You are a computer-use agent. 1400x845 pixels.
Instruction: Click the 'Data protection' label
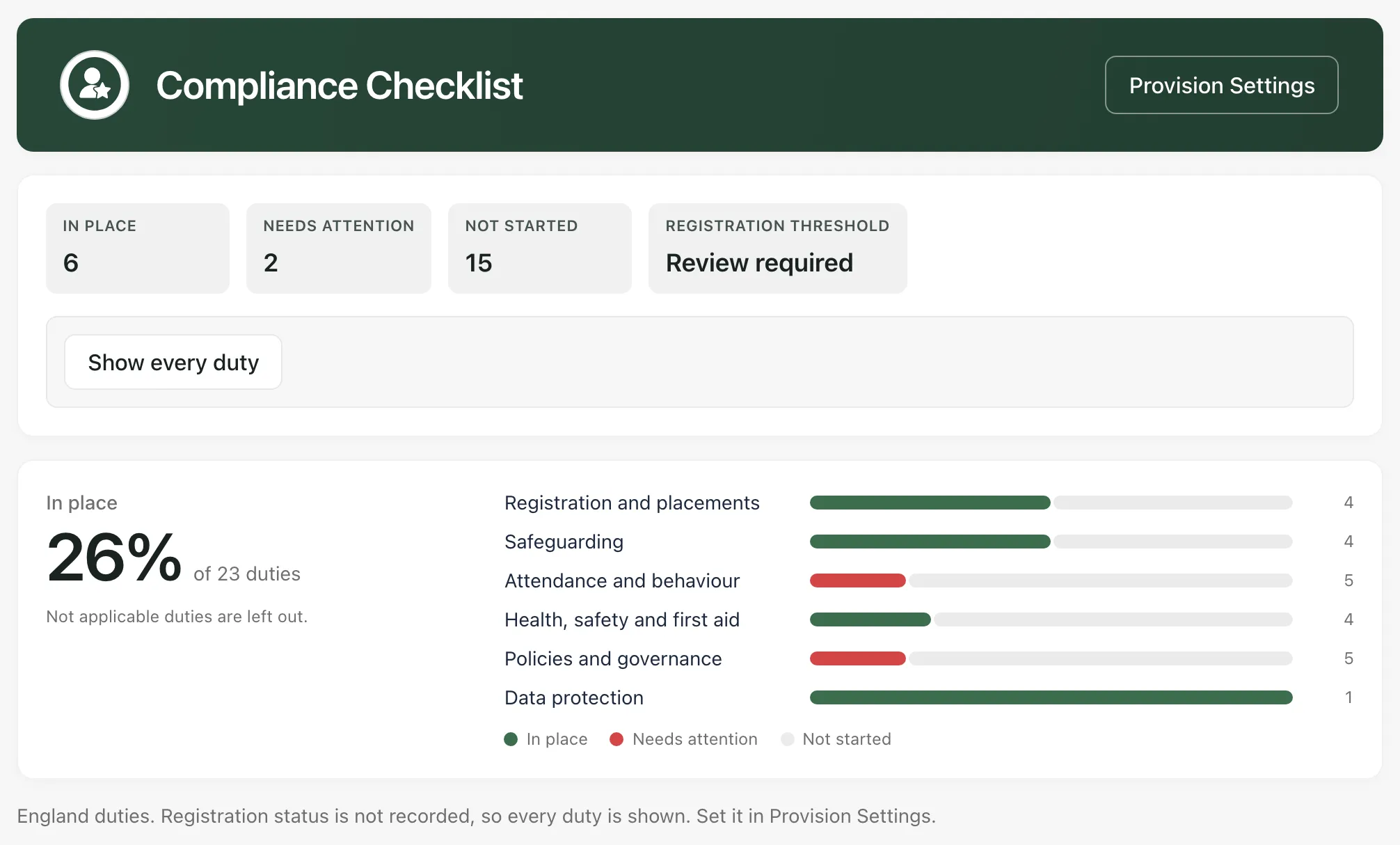574,697
